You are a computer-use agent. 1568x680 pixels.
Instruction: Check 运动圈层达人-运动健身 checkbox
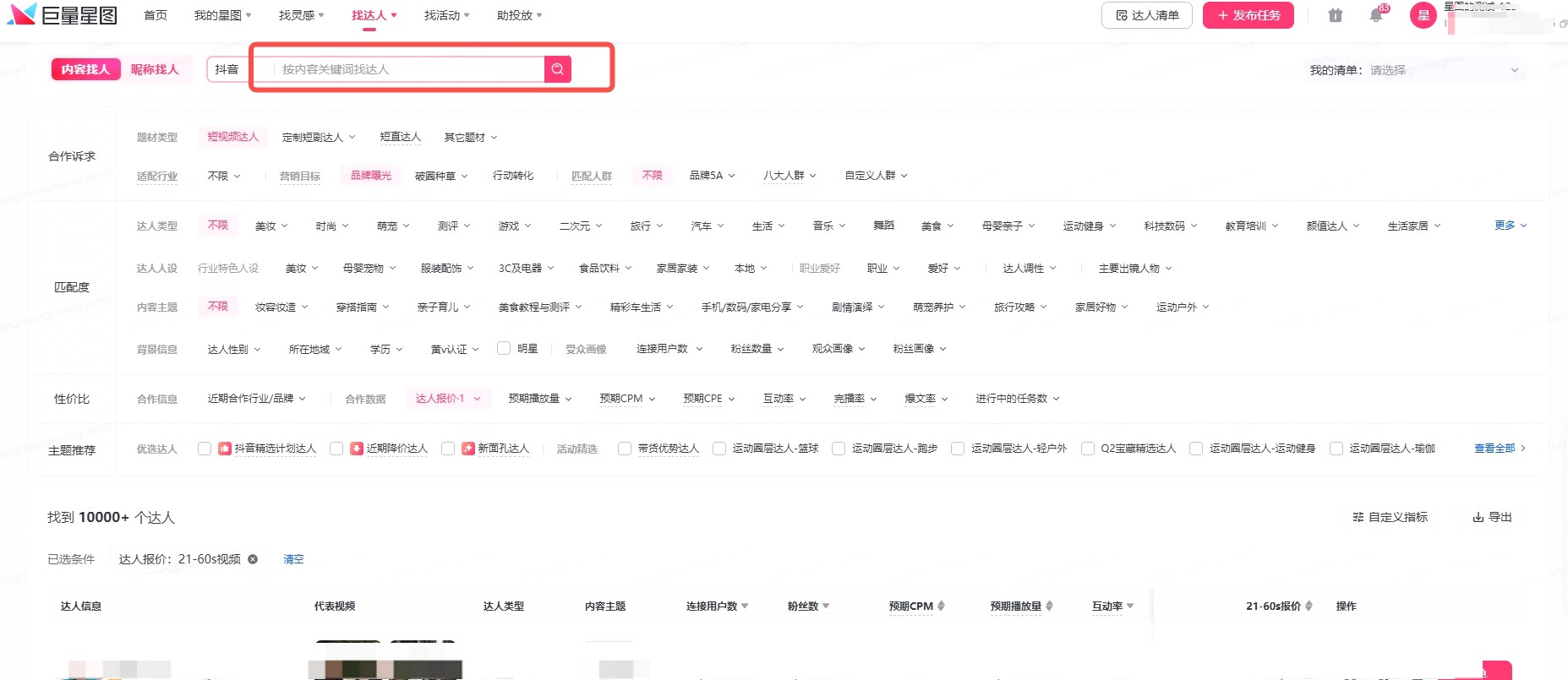(1196, 449)
